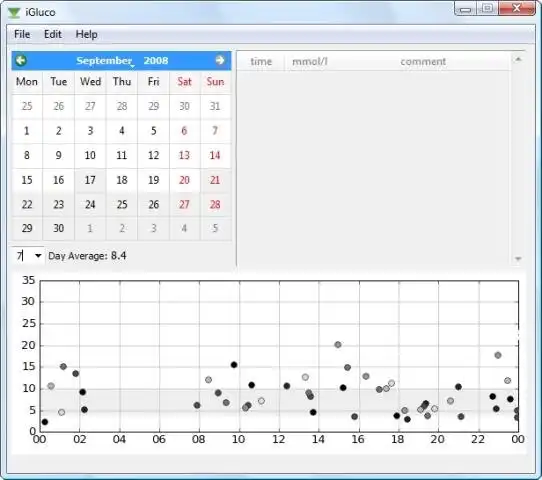The image size is (542, 480).
Task: Select September 16 in the calendar
Action: click(58, 180)
